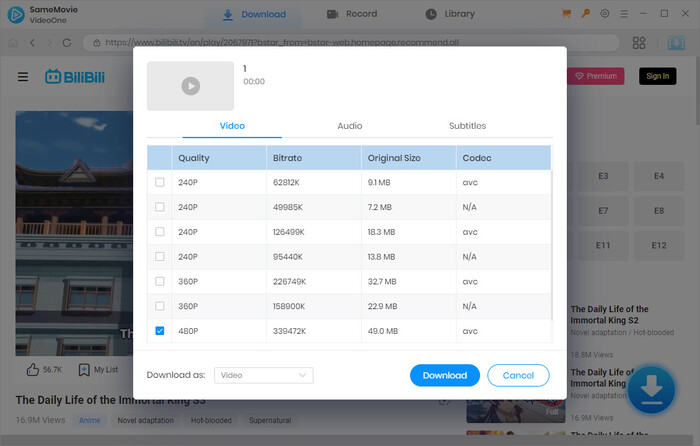Open the hamburger menu in title bar
This screenshot has height=446, width=700.
(x=624, y=14)
